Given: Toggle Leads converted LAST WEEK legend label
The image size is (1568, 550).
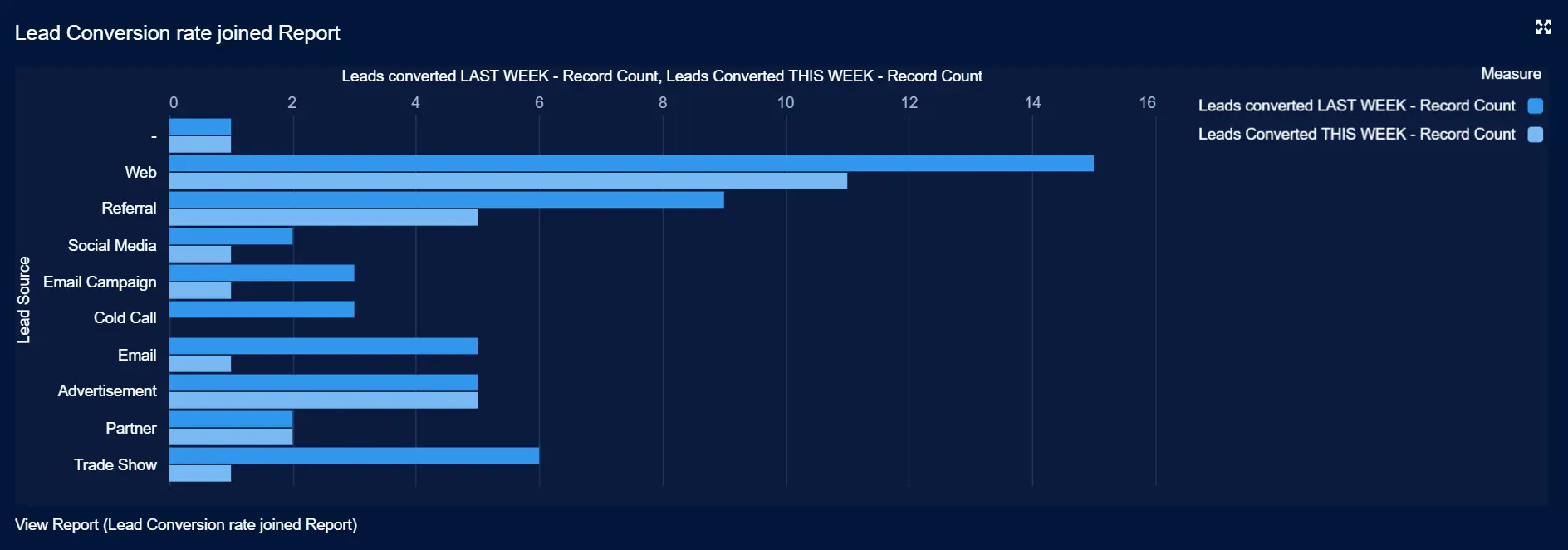Looking at the screenshot, I should click(x=1356, y=106).
